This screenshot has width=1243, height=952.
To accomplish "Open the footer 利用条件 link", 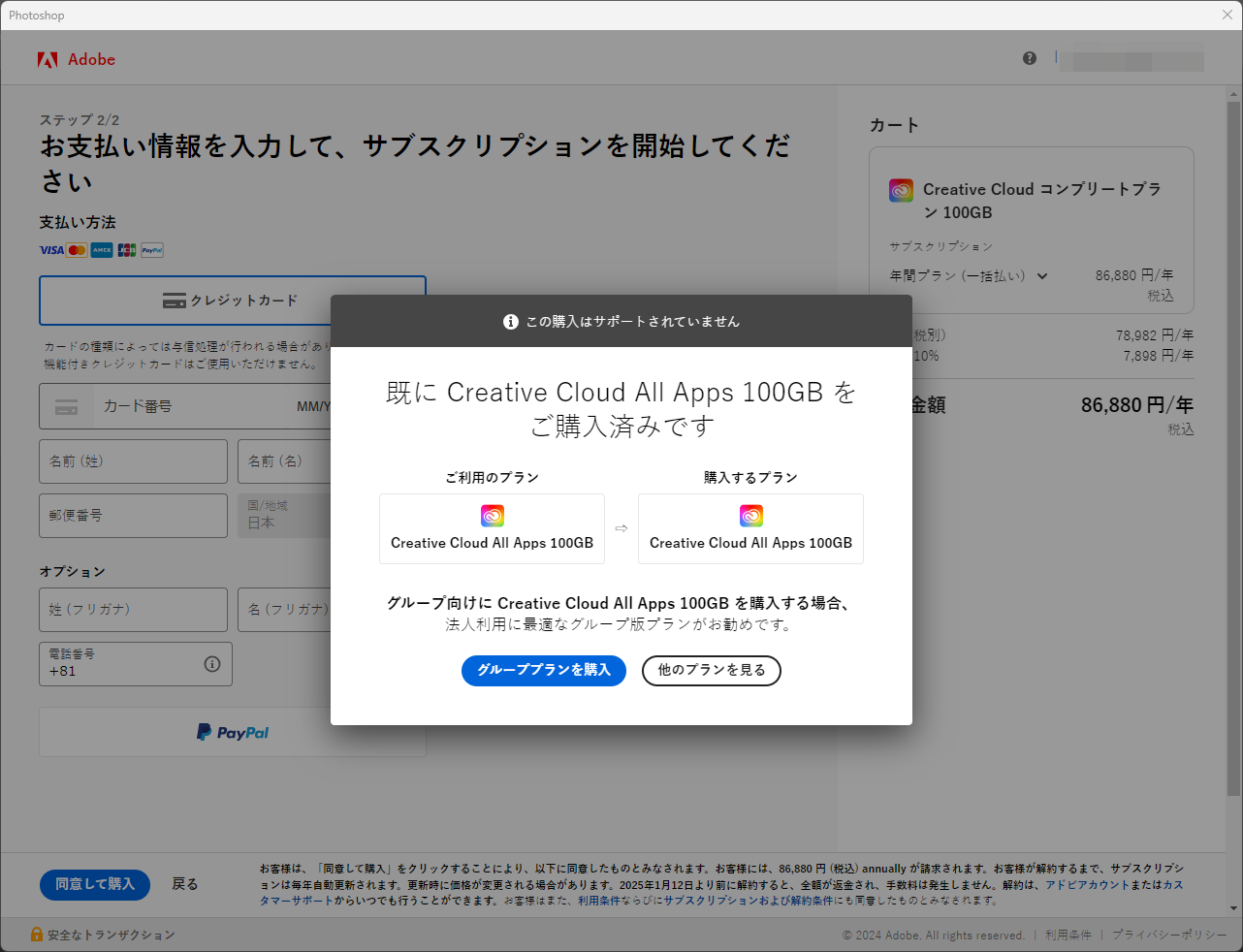I will (x=1068, y=936).
